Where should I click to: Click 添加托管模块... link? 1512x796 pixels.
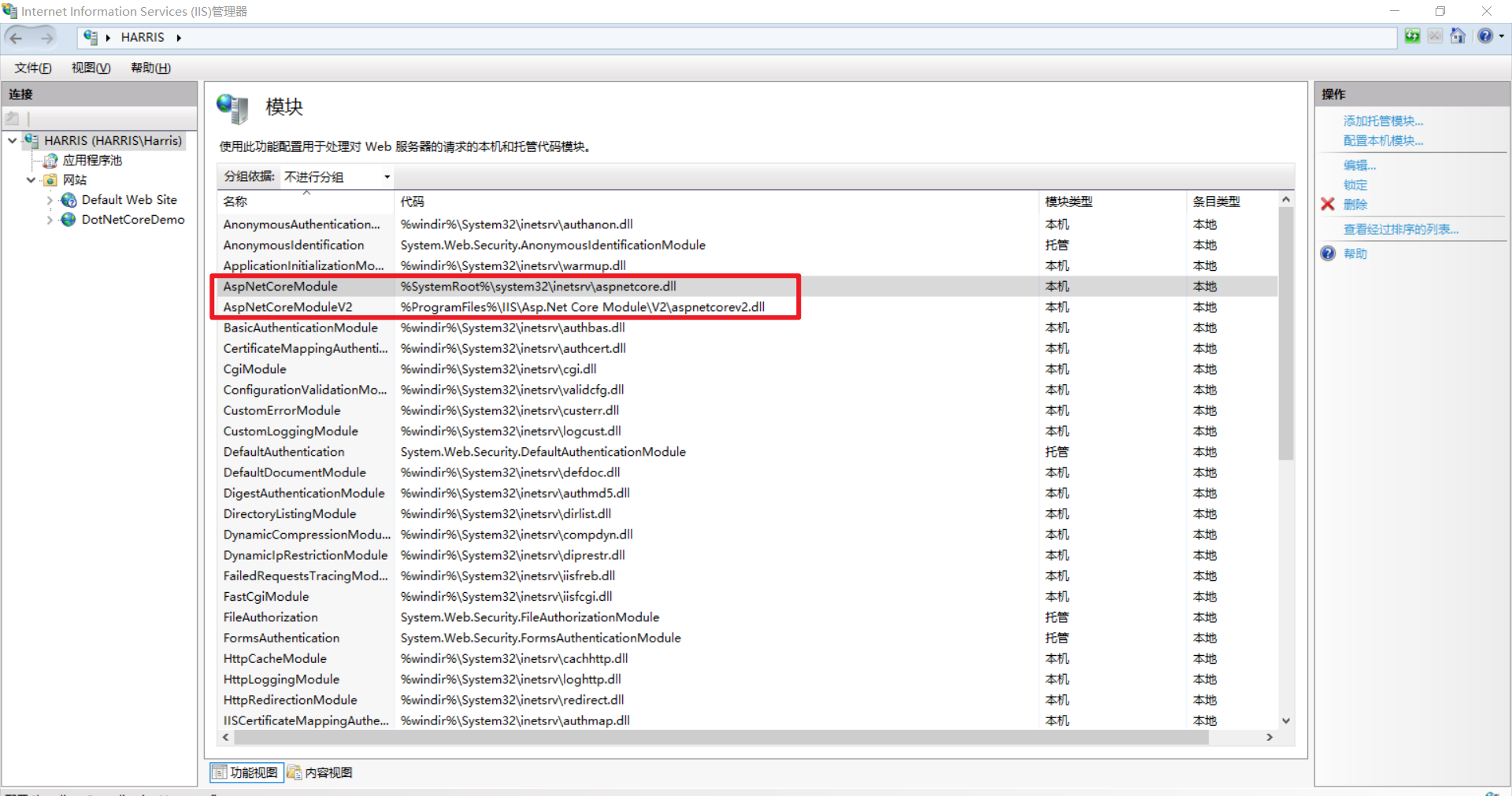click(x=1383, y=121)
